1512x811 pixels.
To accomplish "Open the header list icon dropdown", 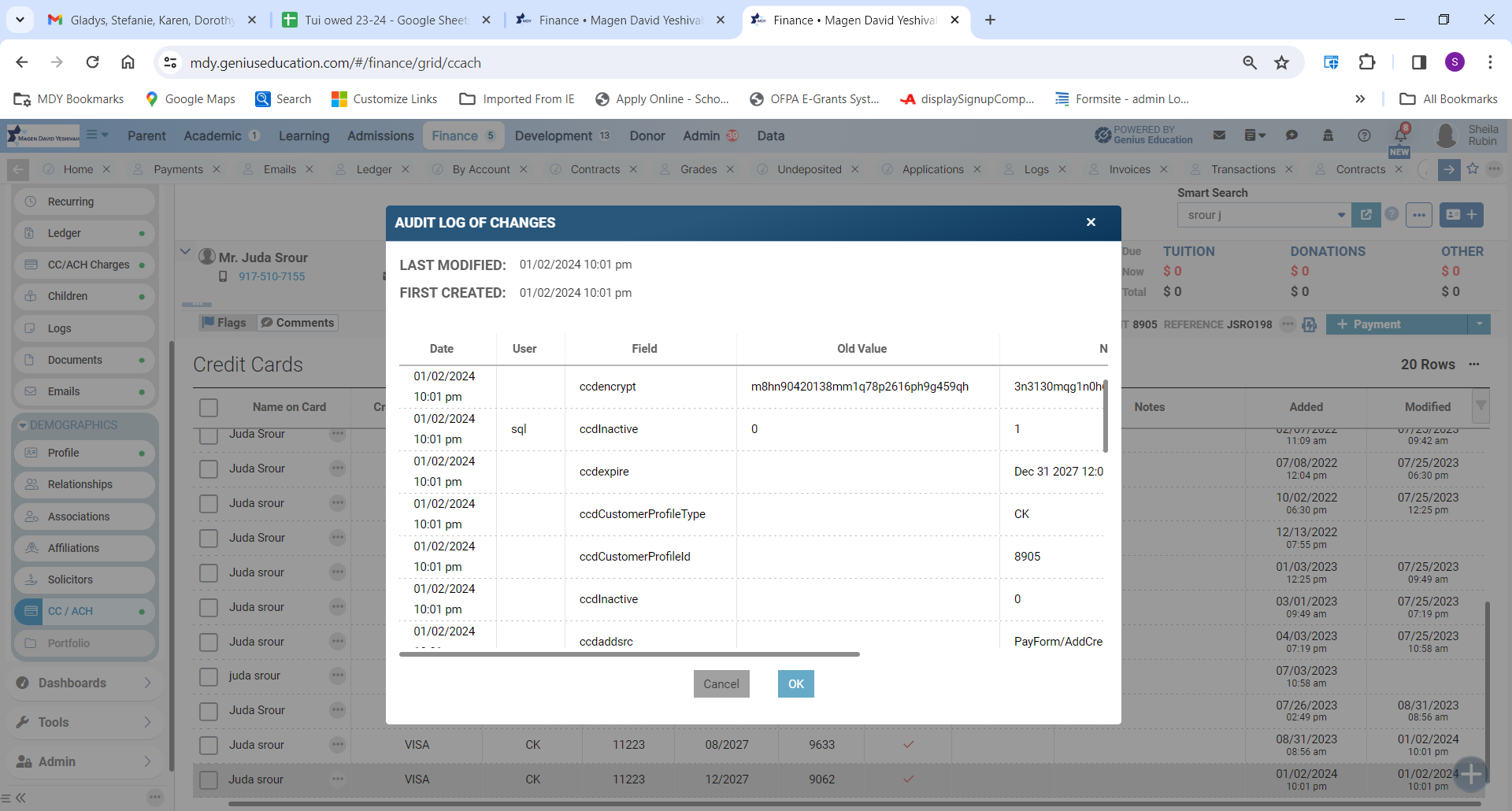I will tap(1254, 135).
